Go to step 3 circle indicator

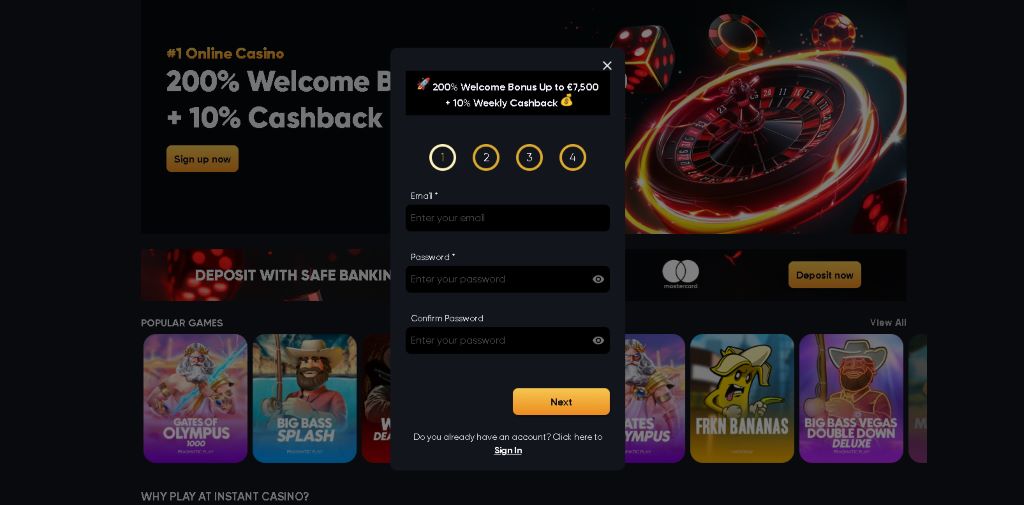pos(529,157)
